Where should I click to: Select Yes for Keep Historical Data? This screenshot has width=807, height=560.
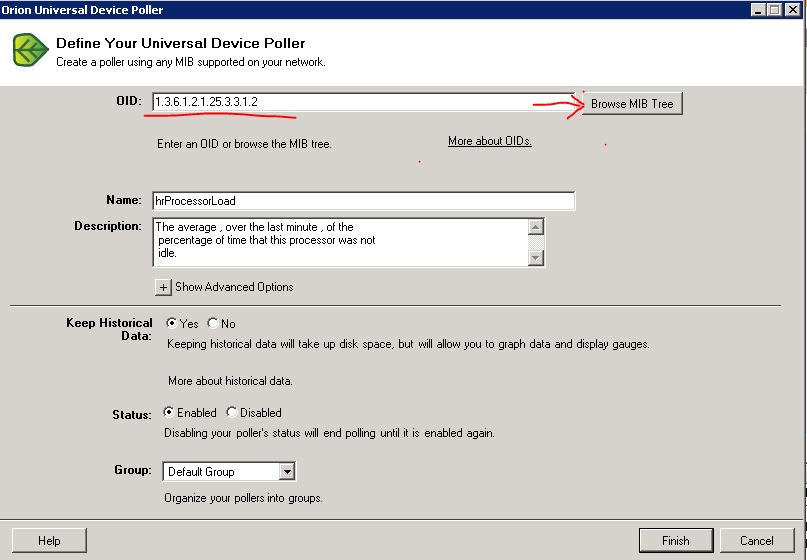point(171,324)
